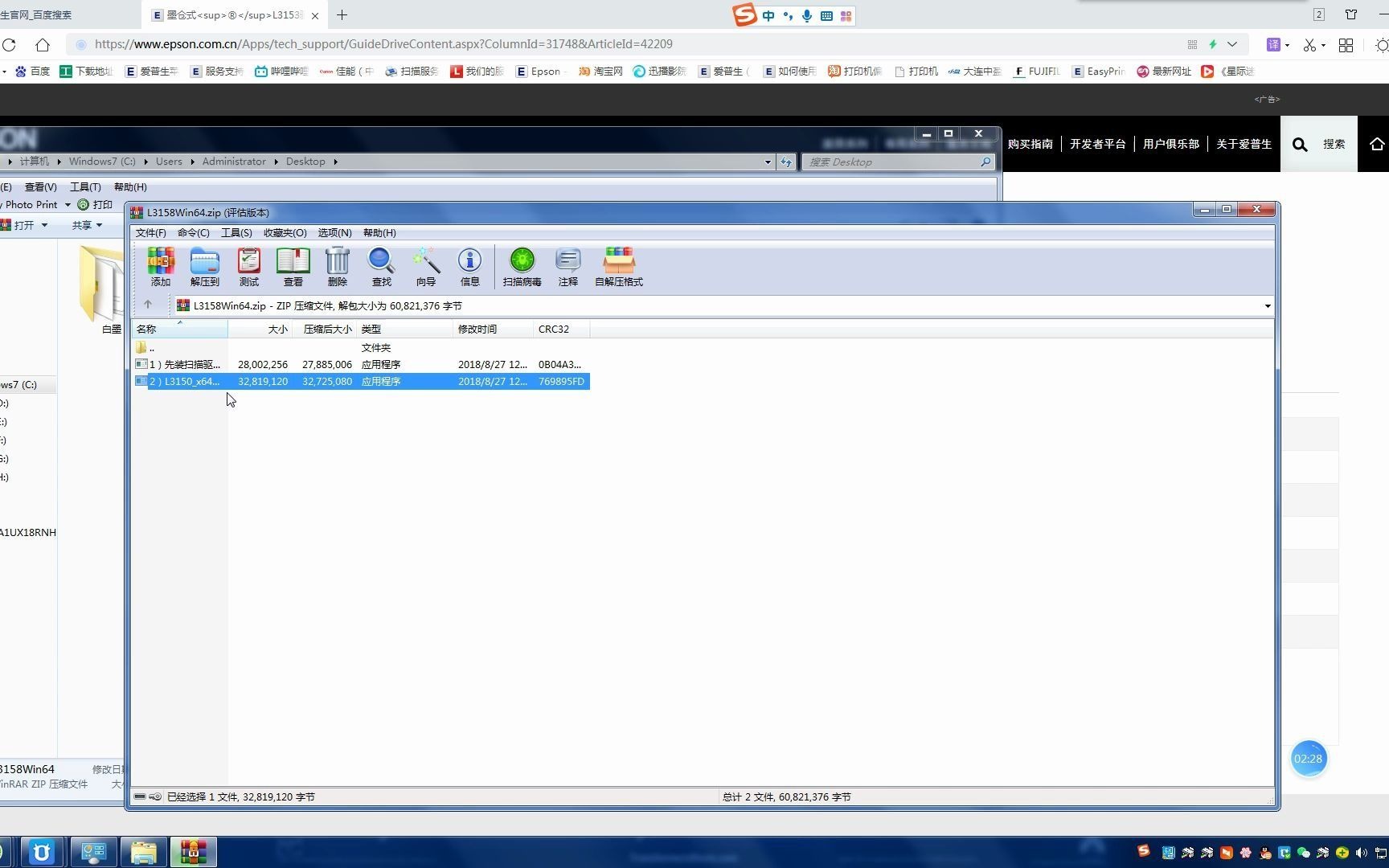Open the Favorites (收藏夹) menu in WinRAR
1389x868 pixels.
tap(285, 233)
